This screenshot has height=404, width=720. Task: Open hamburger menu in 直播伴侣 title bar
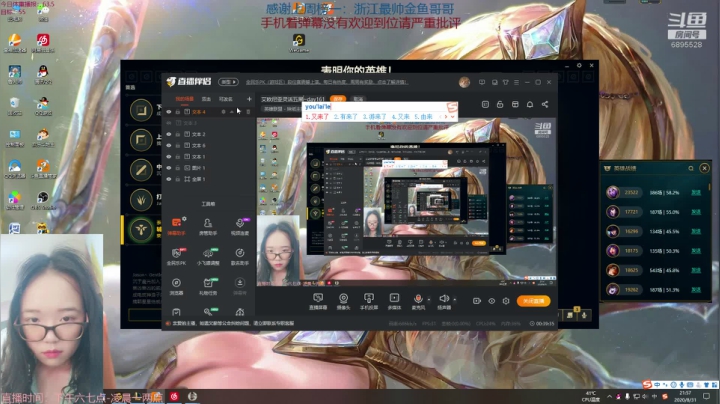[516, 82]
